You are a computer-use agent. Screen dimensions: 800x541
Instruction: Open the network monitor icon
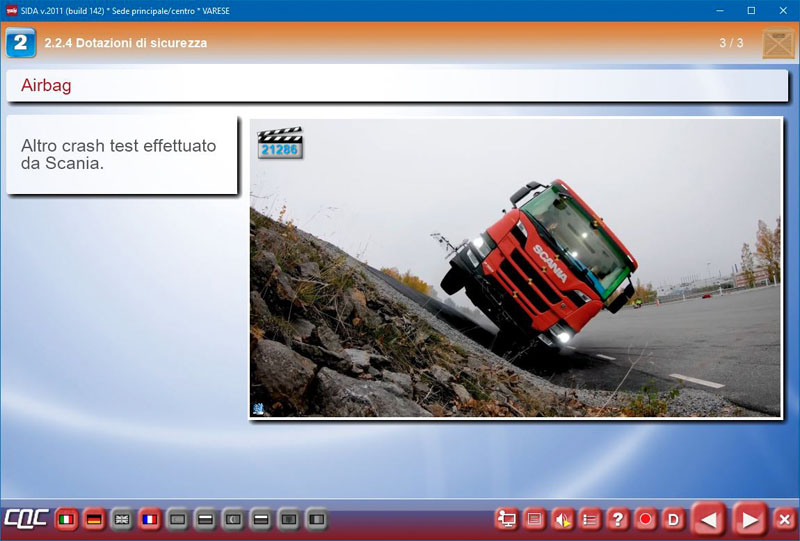507,519
